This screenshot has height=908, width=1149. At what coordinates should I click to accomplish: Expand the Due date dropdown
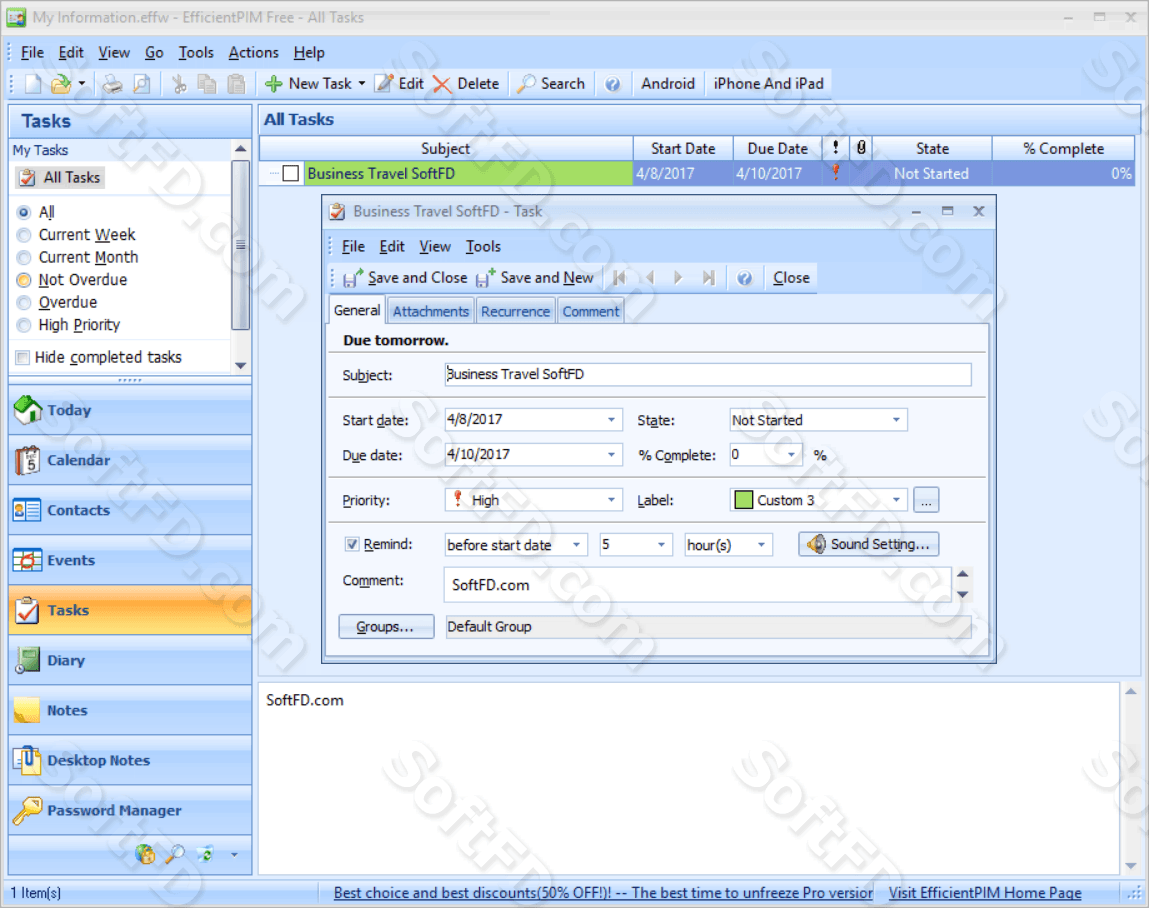coord(611,455)
